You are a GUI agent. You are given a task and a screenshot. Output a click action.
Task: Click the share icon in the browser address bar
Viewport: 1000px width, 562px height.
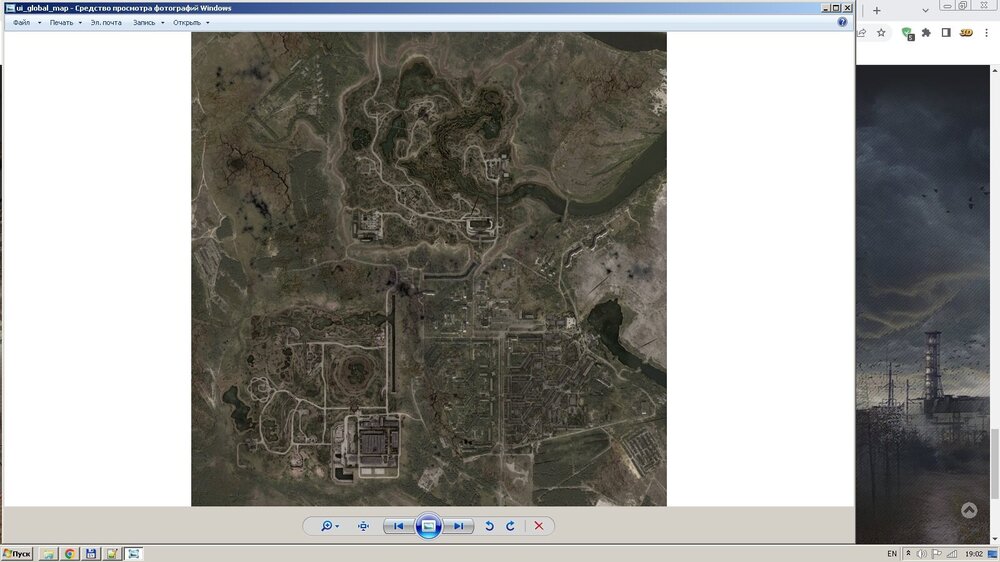pos(862,33)
